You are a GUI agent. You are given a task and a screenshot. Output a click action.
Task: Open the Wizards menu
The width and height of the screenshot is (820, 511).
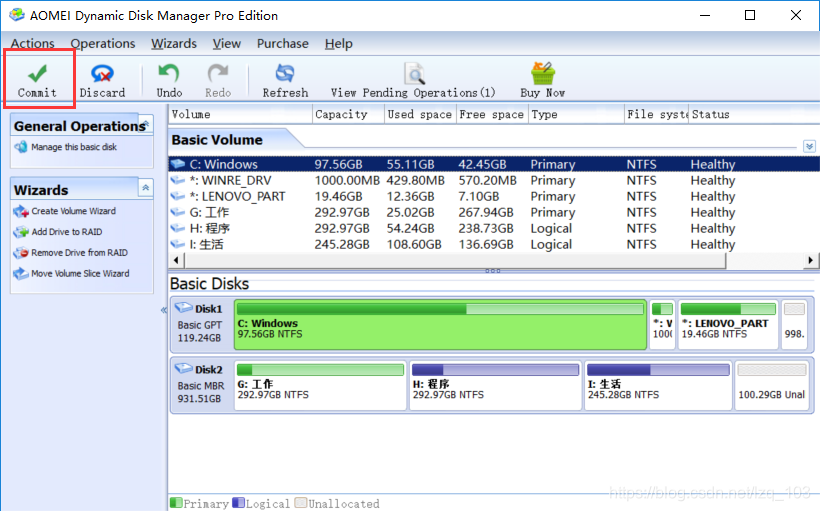tap(174, 43)
